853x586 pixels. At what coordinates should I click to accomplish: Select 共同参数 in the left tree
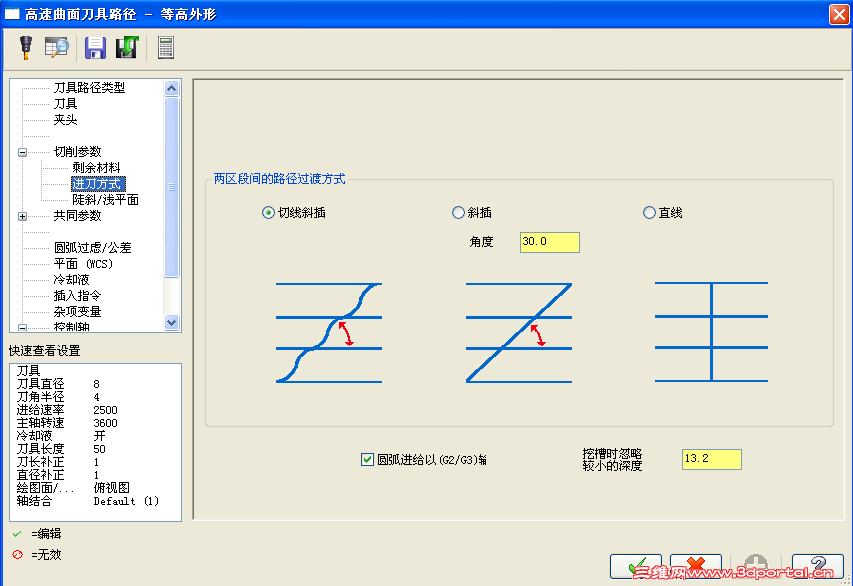79,215
